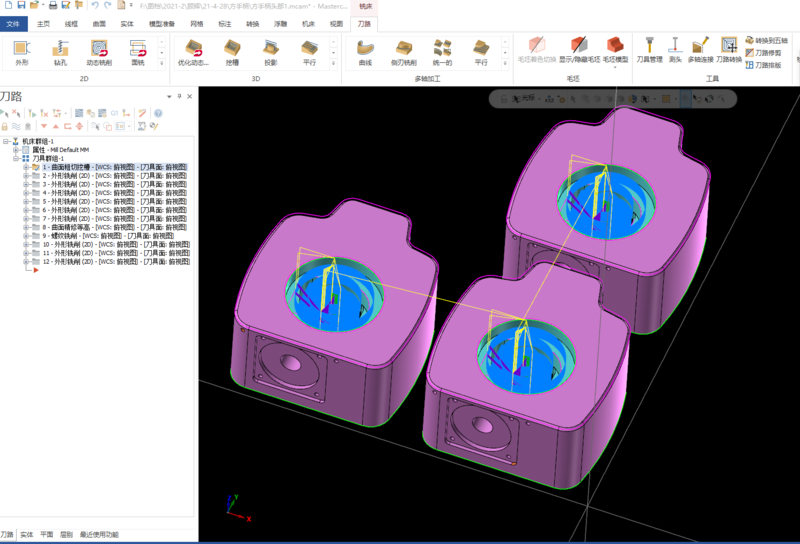
Task: Toggle lock on selected operations icon
Action: [x=5, y=126]
